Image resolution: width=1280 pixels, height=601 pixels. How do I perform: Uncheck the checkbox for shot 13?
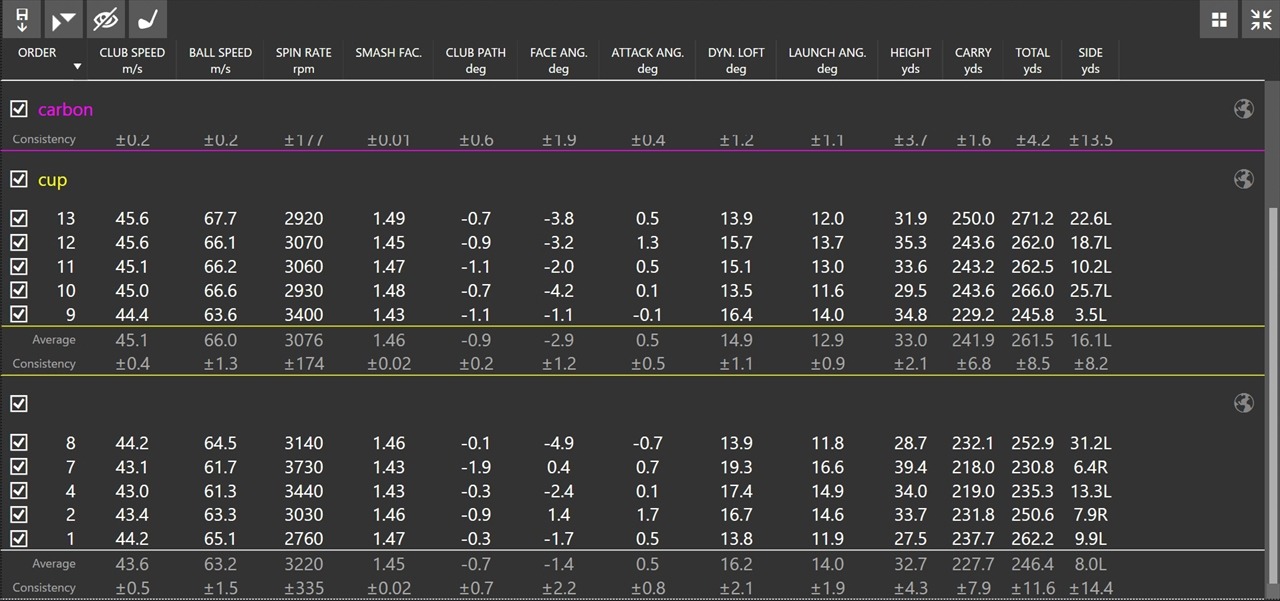[x=19, y=218]
